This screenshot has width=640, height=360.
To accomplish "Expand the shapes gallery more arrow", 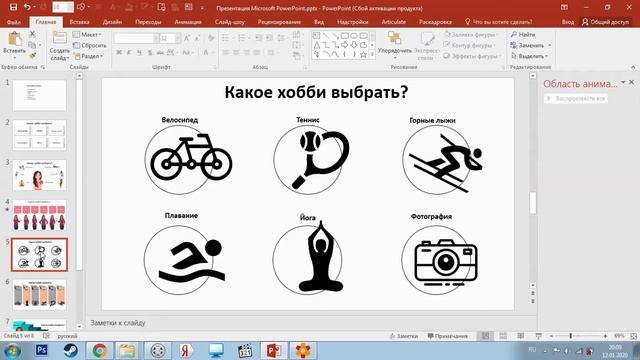I will (372, 54).
